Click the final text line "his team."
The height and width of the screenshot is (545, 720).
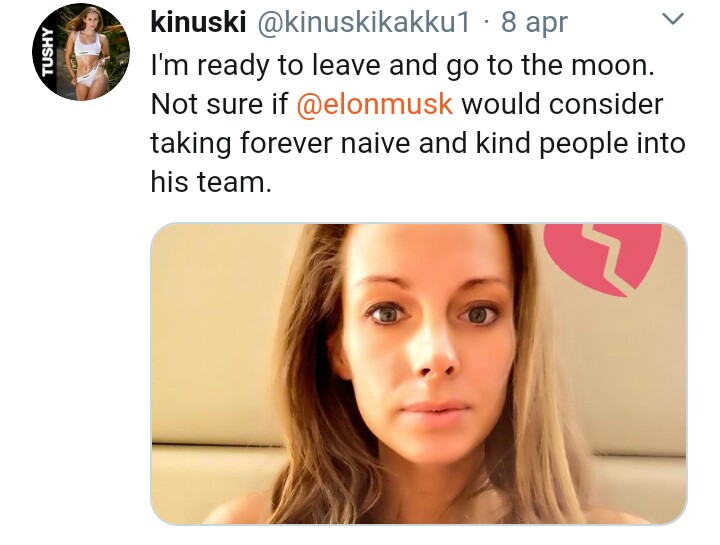(x=210, y=182)
